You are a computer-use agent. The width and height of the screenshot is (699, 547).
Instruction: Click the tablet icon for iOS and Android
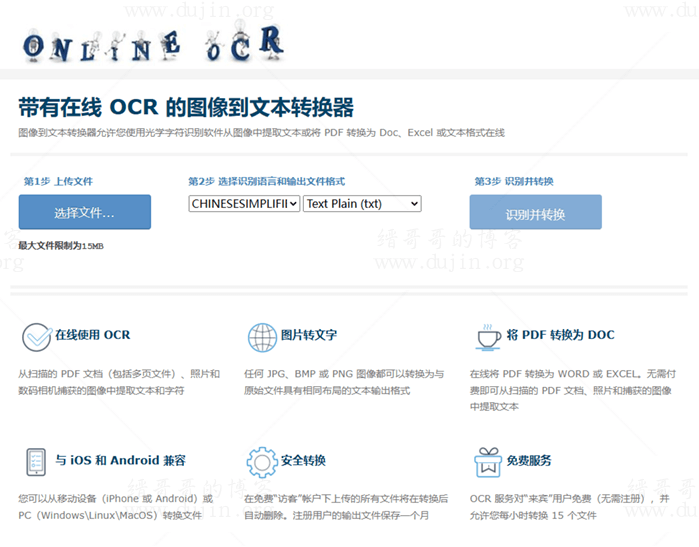pos(36,462)
